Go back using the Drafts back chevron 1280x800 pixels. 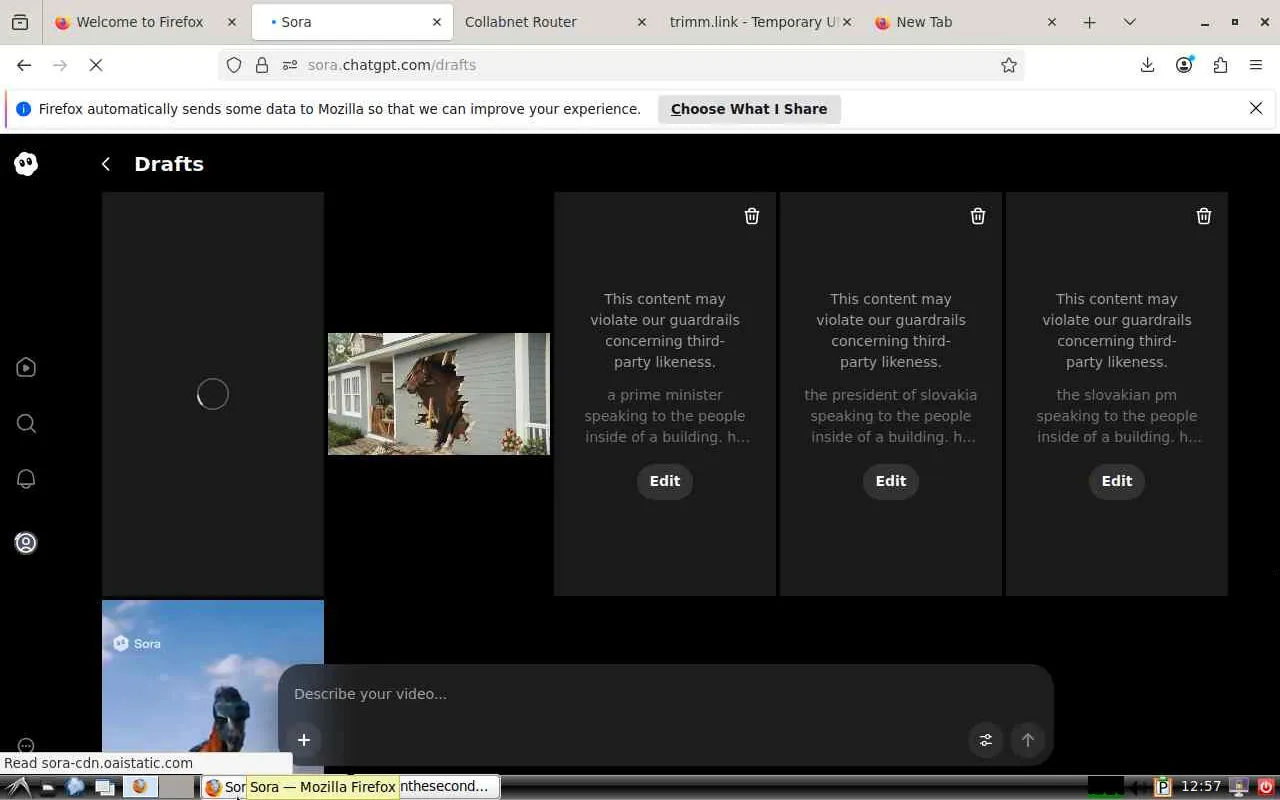click(106, 164)
